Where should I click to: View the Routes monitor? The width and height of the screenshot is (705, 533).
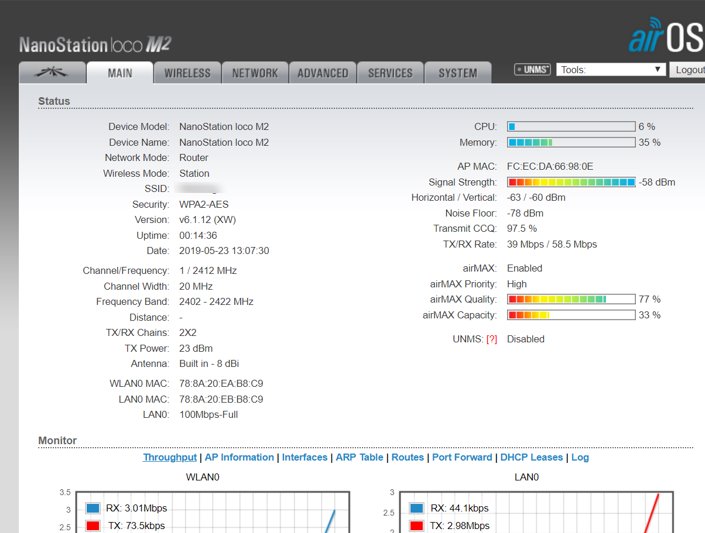(x=407, y=457)
